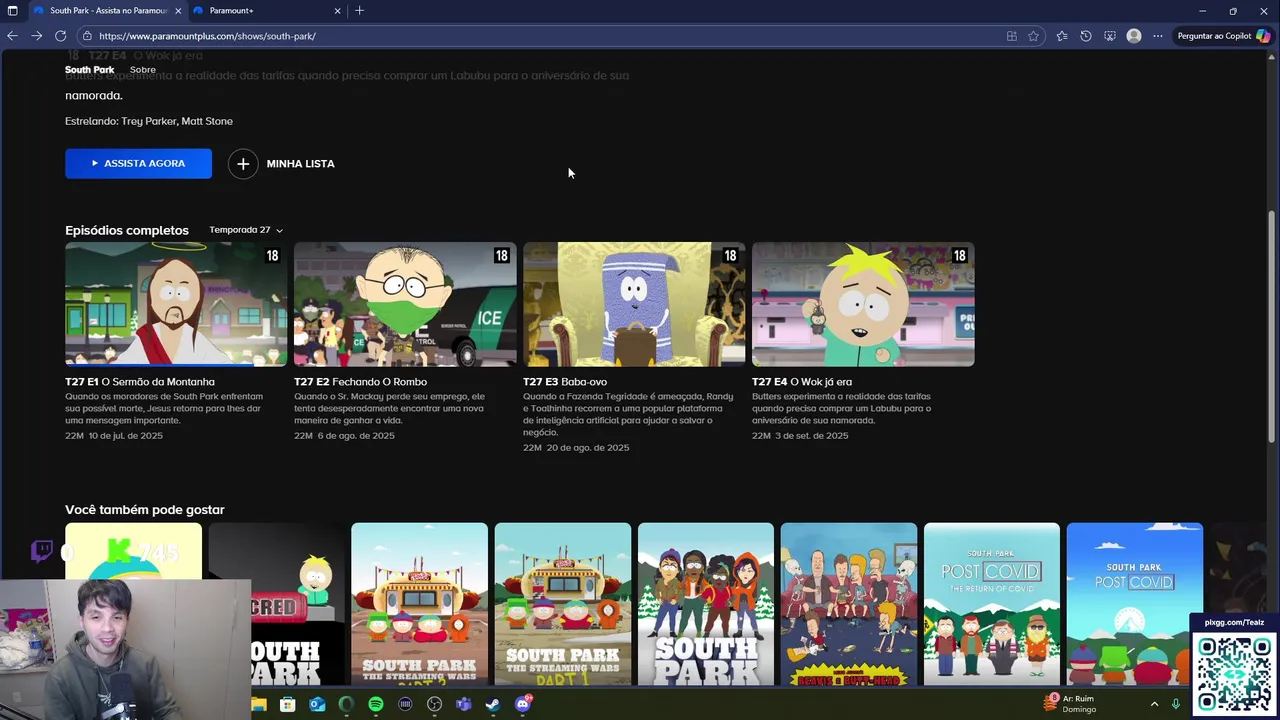Image resolution: width=1280 pixels, height=720 pixels.
Task: Open File Explorer from taskbar
Action: point(259,704)
